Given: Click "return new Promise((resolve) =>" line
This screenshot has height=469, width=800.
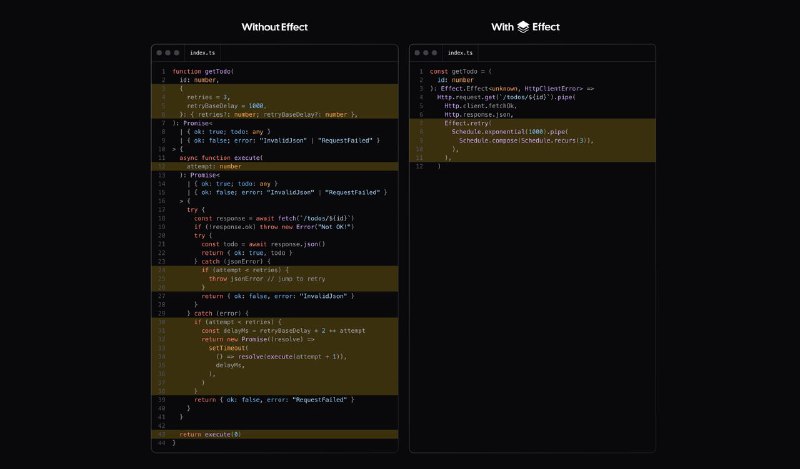Looking at the screenshot, I should pyautogui.click(x=258, y=339).
